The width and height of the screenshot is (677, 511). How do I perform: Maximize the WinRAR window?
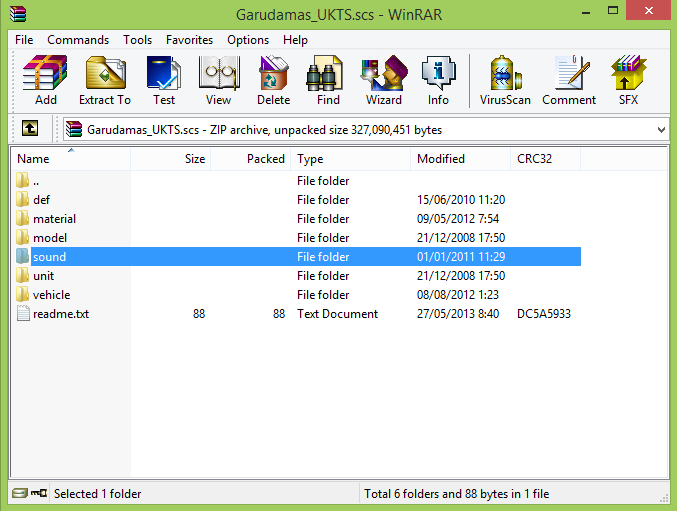click(613, 11)
